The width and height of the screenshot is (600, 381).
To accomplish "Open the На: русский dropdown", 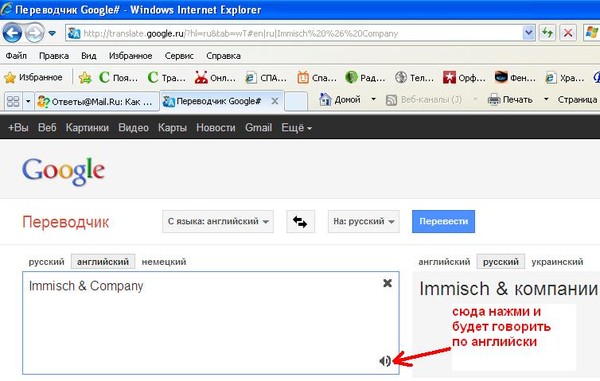I will click(x=364, y=221).
